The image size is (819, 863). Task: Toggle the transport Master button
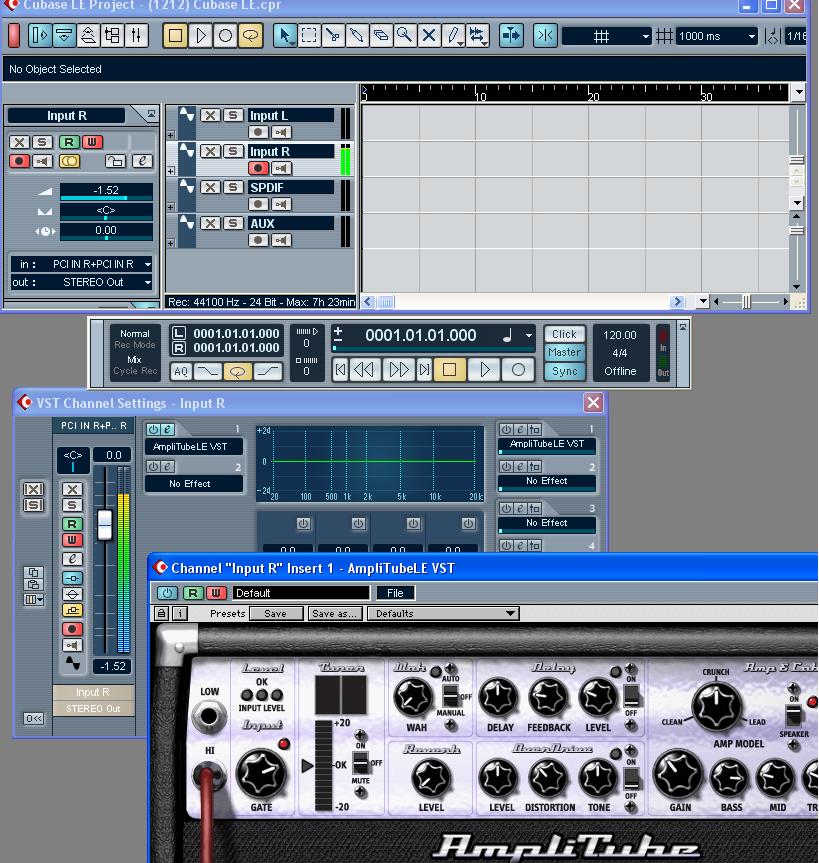(565, 352)
